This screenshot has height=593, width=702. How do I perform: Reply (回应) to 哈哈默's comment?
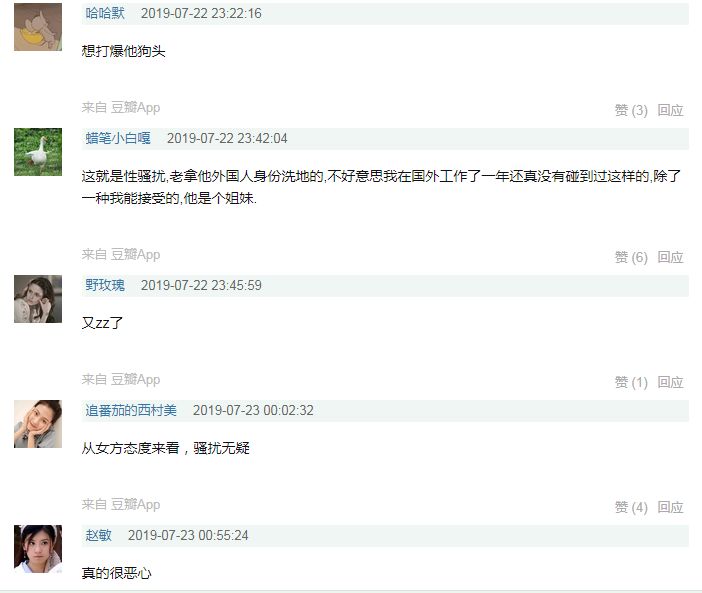[670, 110]
